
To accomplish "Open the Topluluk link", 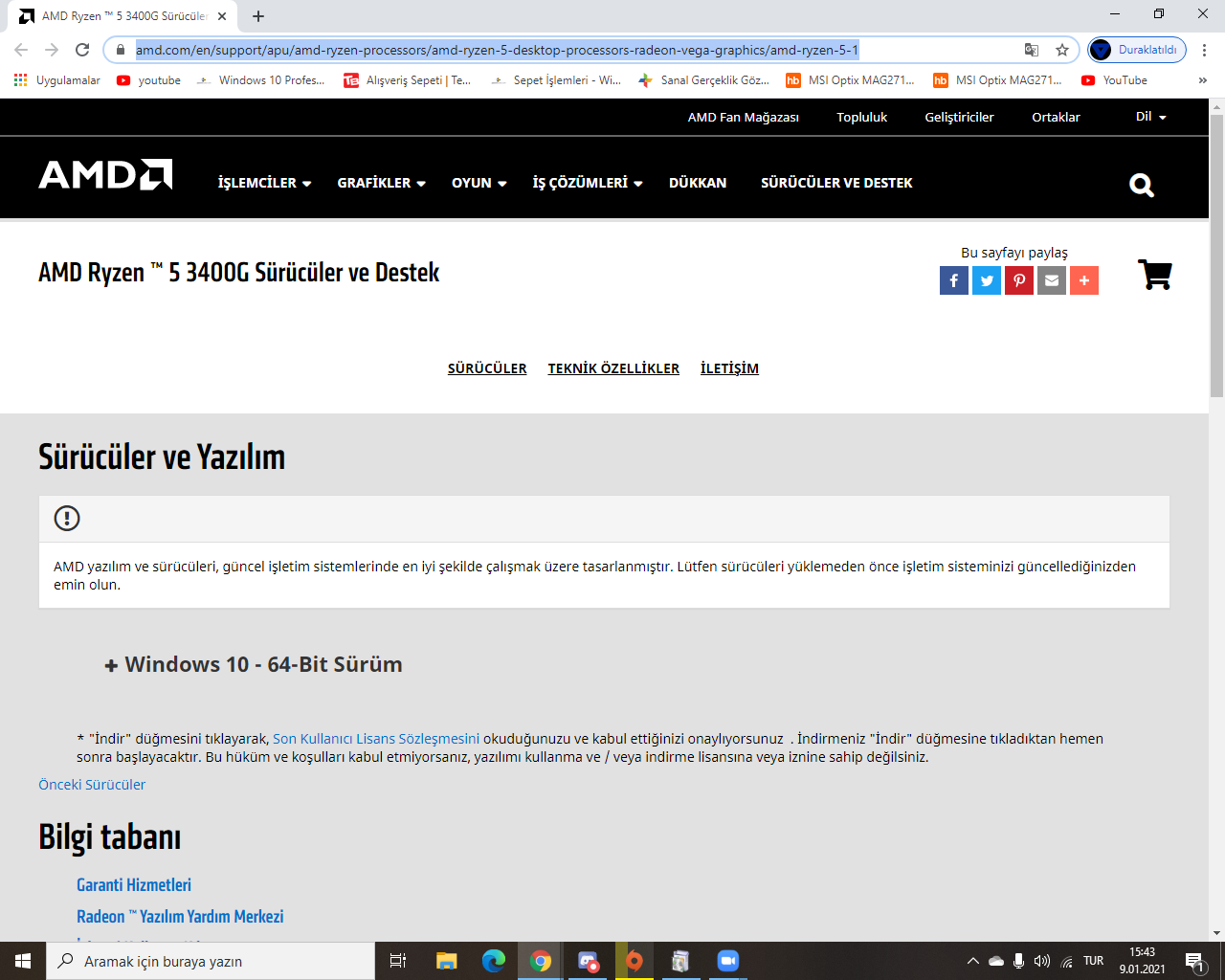I will (x=862, y=118).
